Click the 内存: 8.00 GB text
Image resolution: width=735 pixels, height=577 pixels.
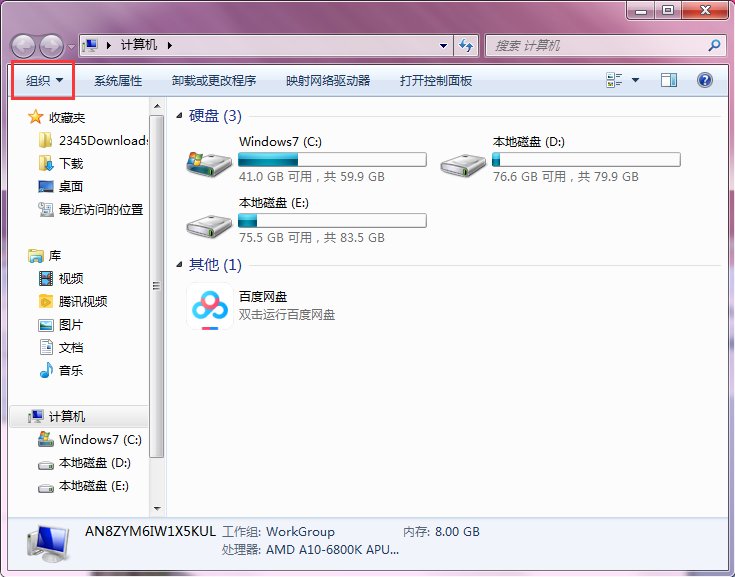coord(441,532)
